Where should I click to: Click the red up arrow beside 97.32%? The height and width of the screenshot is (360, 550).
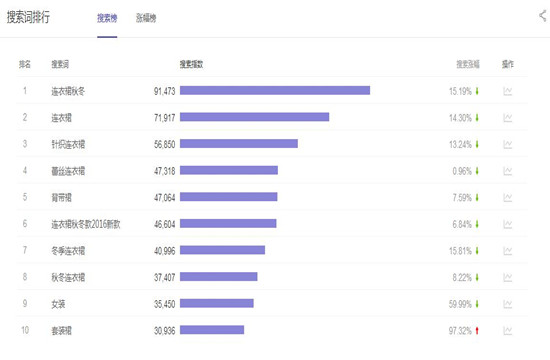477,331
